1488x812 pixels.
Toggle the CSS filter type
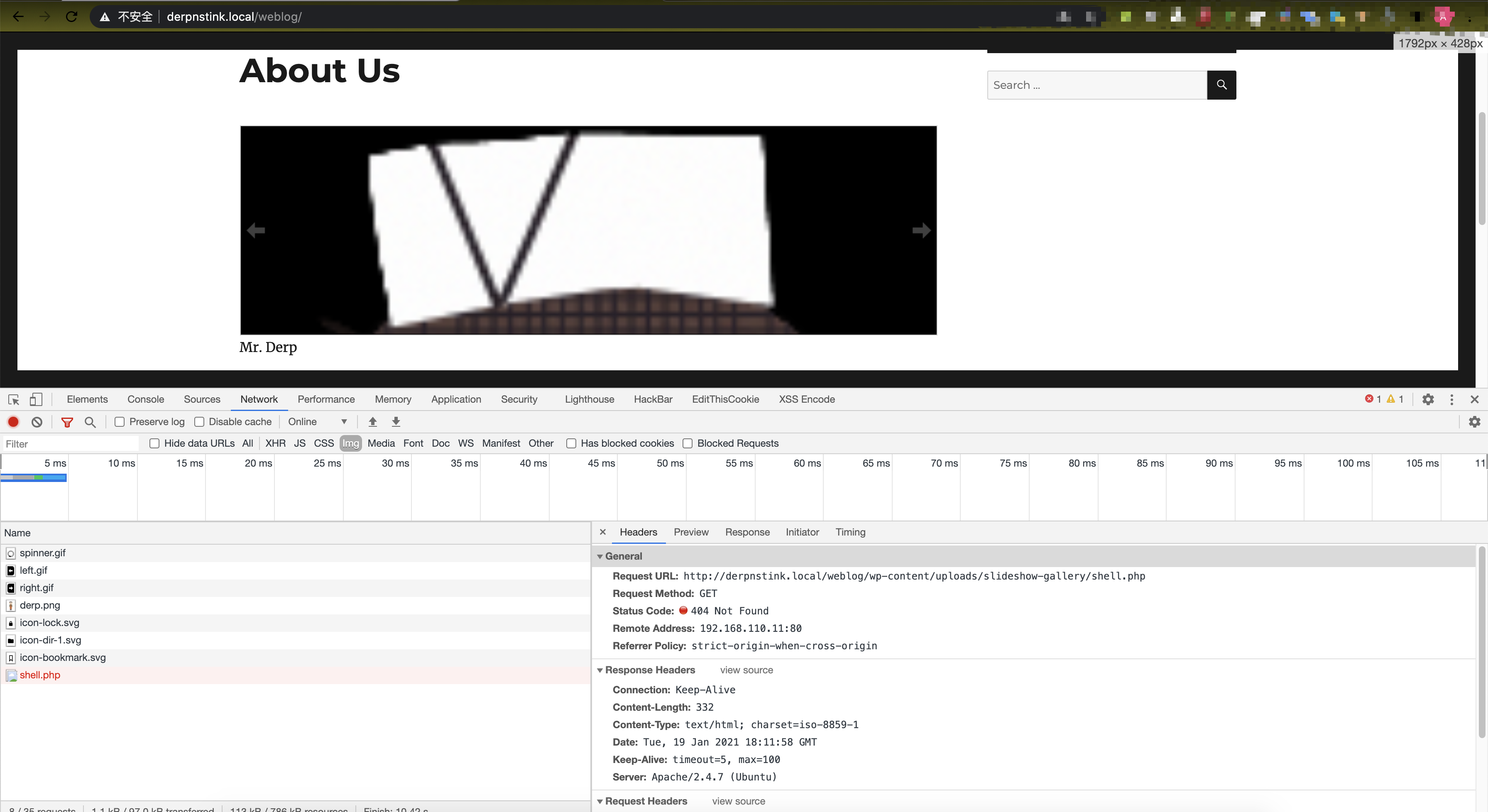point(323,443)
